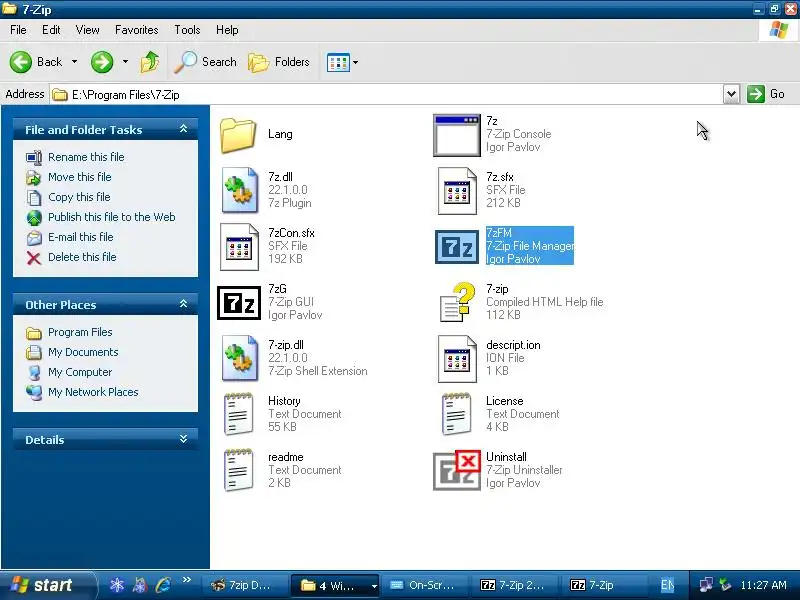Open the grouped 4 Windows taskbar dropdown
Image resolution: width=800 pixels, height=600 pixels.
click(x=374, y=586)
